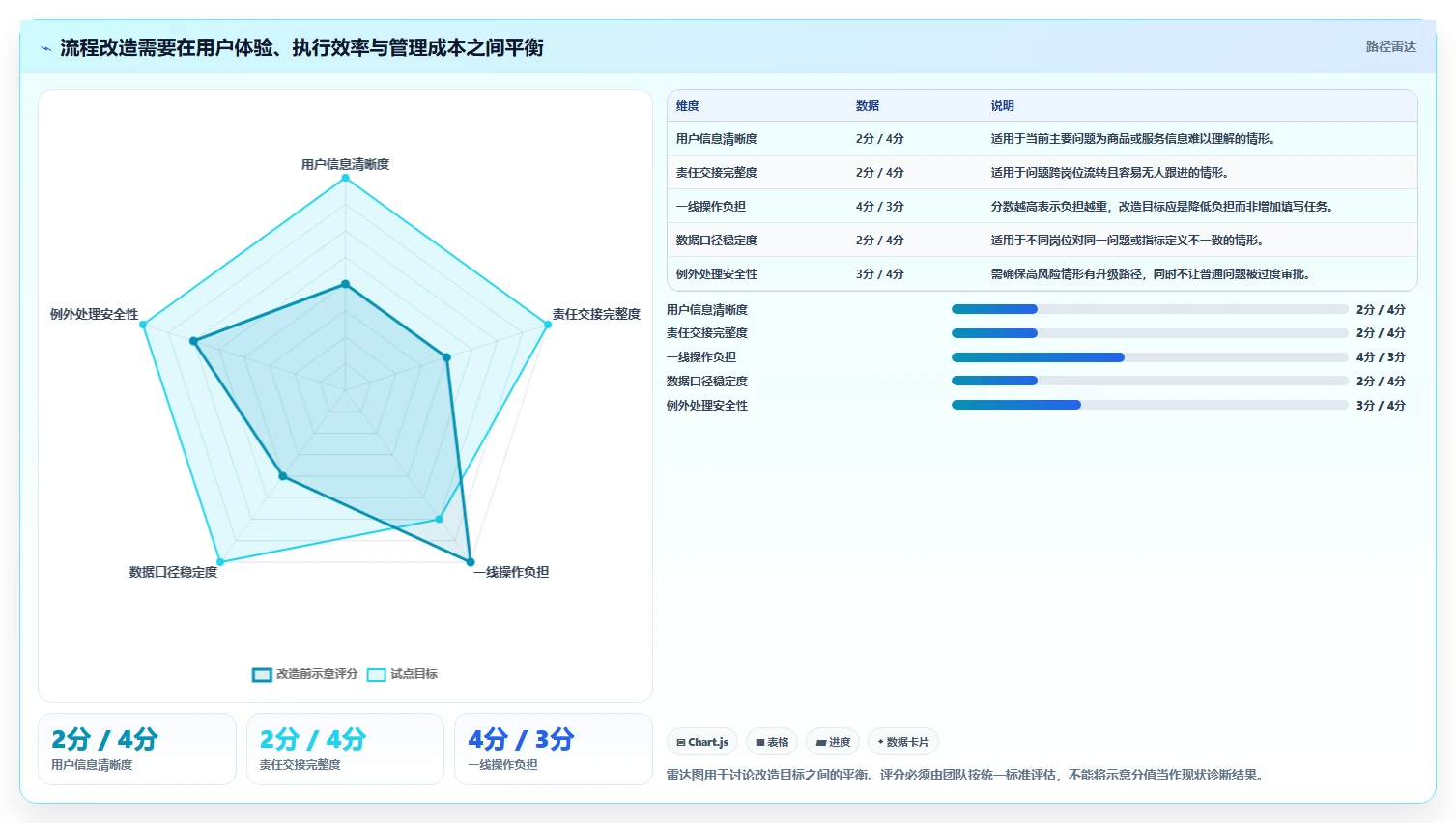Click 一线操作负担 progress bar
This screenshot has height=823, width=1456.
(x=1150, y=357)
